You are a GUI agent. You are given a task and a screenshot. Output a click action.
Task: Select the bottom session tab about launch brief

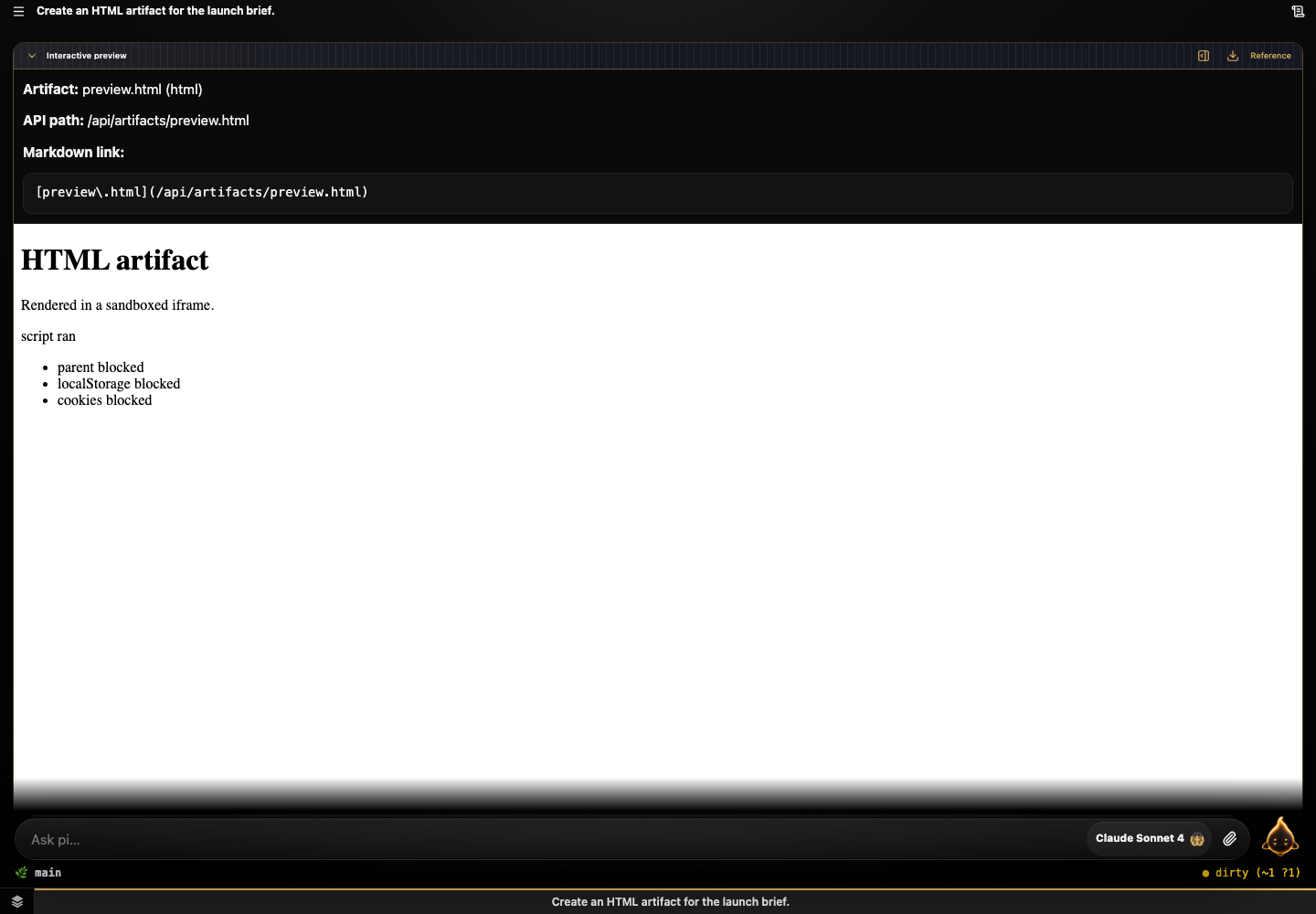tap(670, 902)
